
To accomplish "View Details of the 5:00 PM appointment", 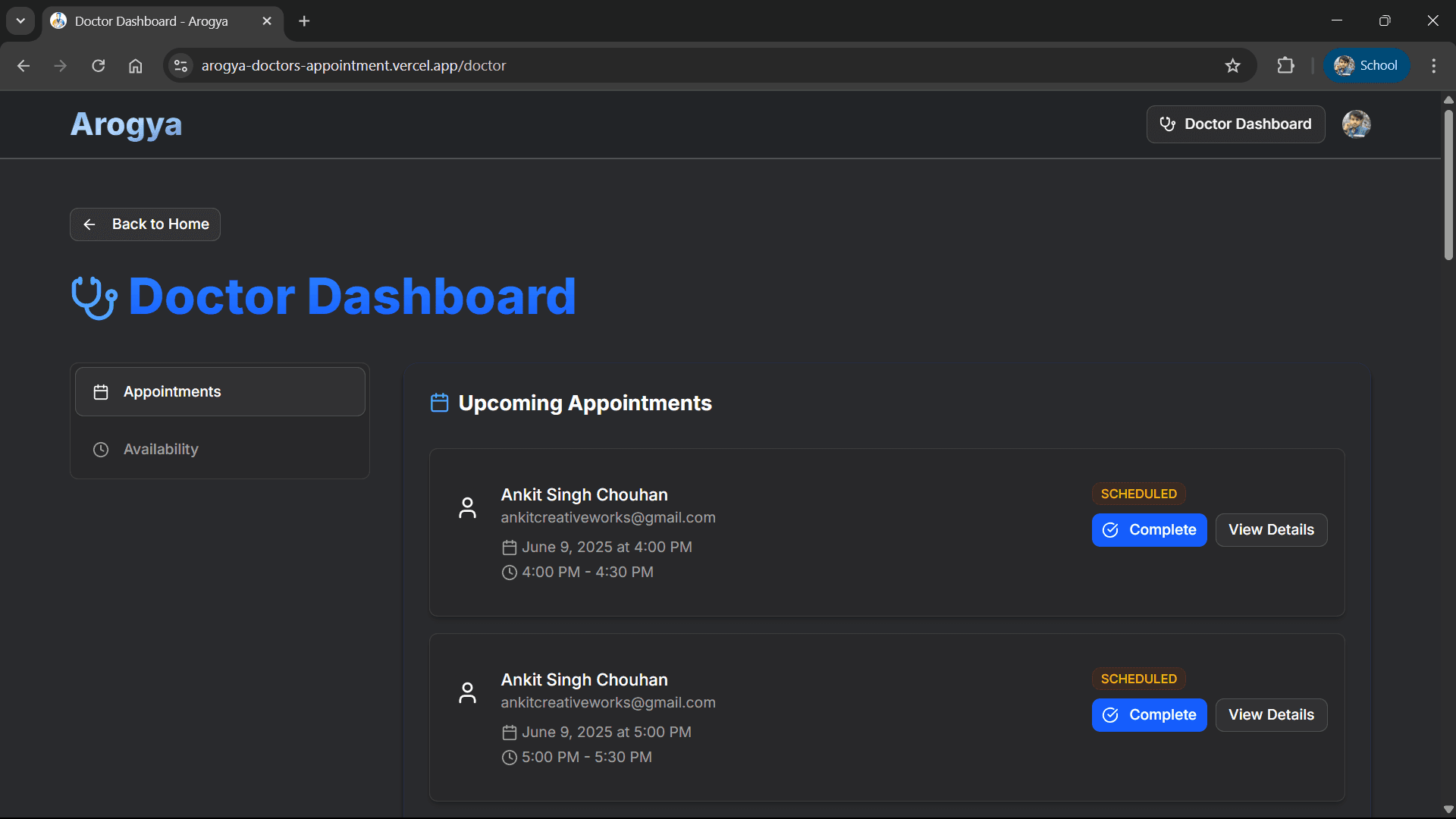I will coord(1271,715).
